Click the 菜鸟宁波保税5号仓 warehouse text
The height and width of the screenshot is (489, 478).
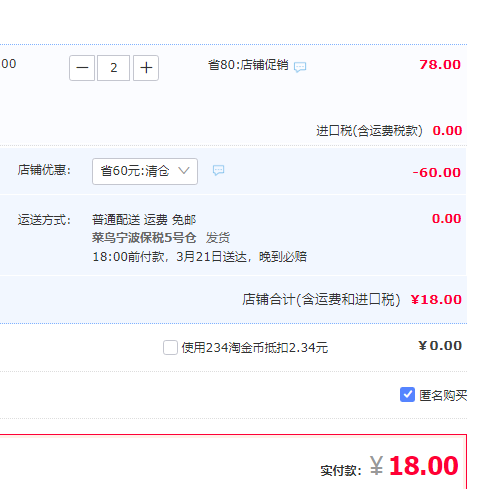pos(144,238)
